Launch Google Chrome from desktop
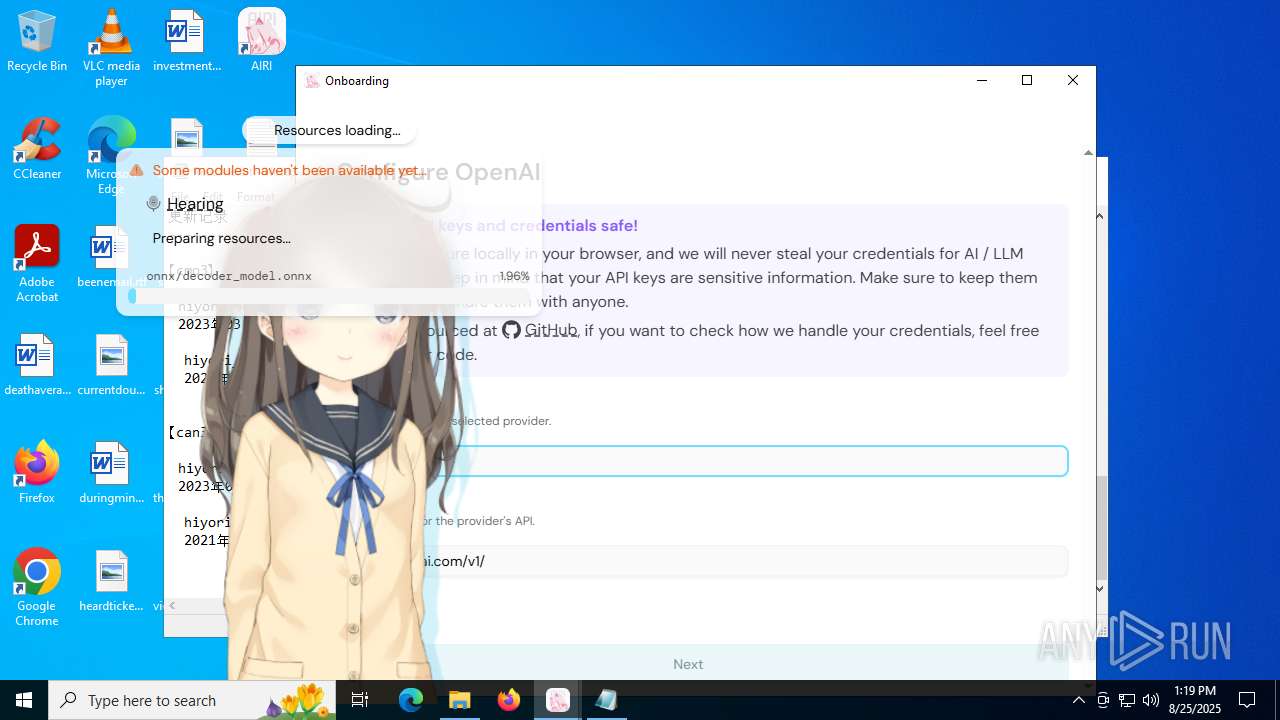Image resolution: width=1280 pixels, height=720 pixels. point(37,588)
